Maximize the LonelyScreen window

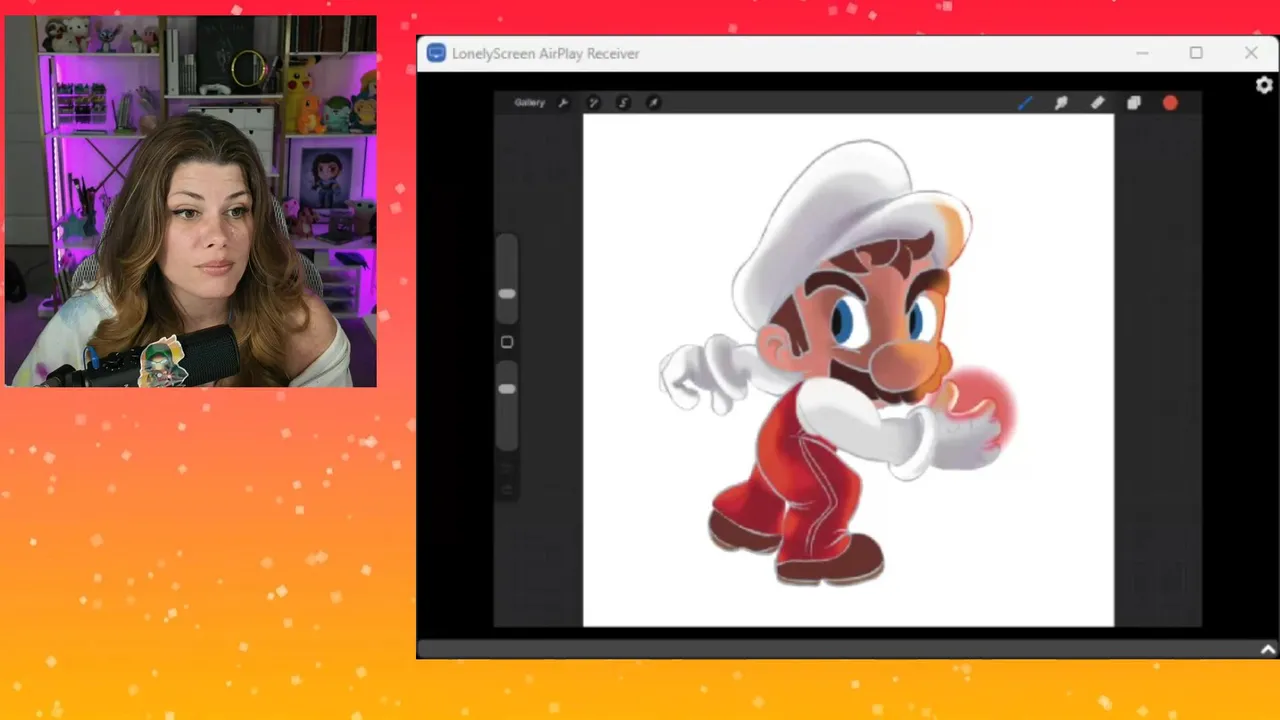(x=1196, y=53)
